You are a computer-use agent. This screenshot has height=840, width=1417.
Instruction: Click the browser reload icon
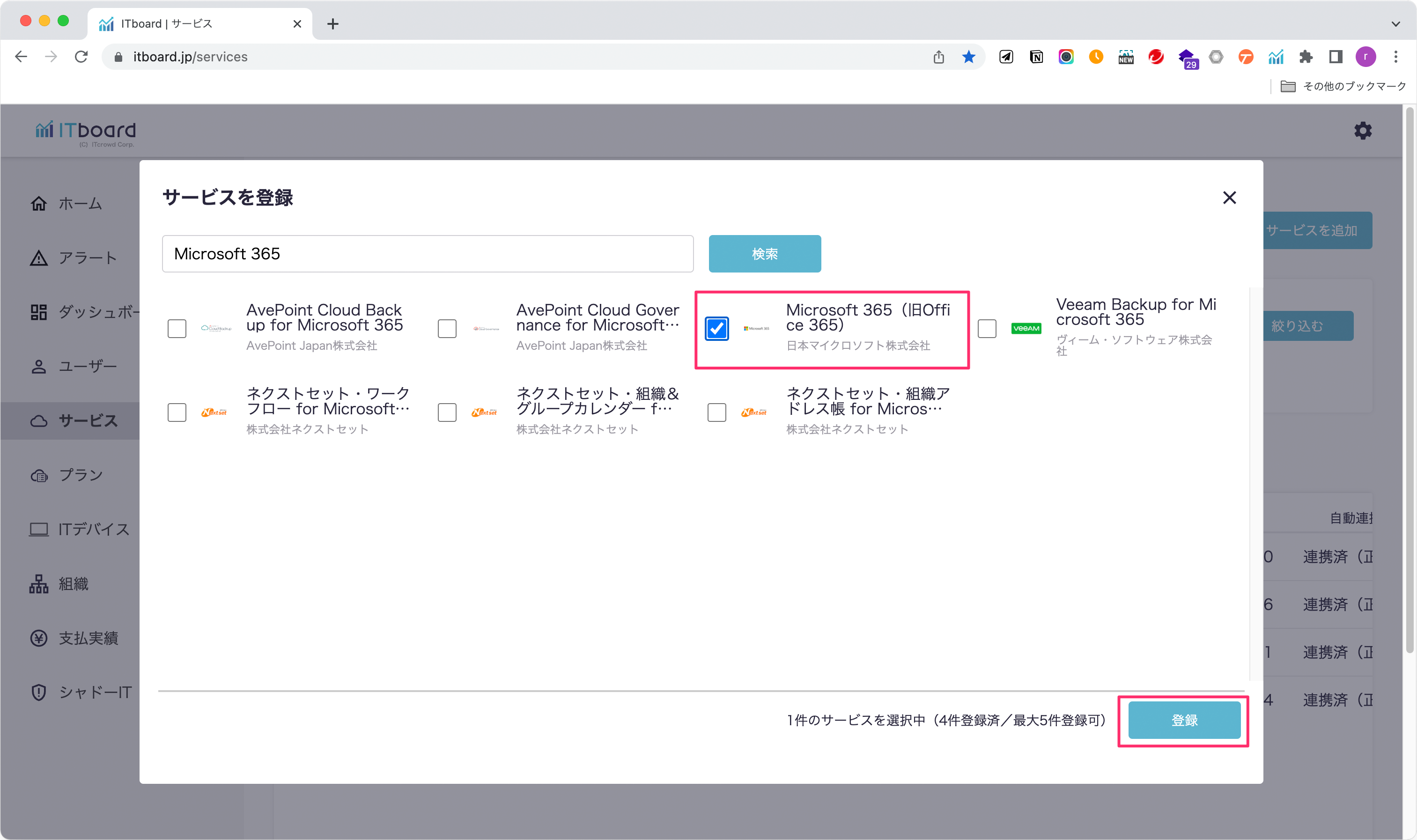(81, 57)
